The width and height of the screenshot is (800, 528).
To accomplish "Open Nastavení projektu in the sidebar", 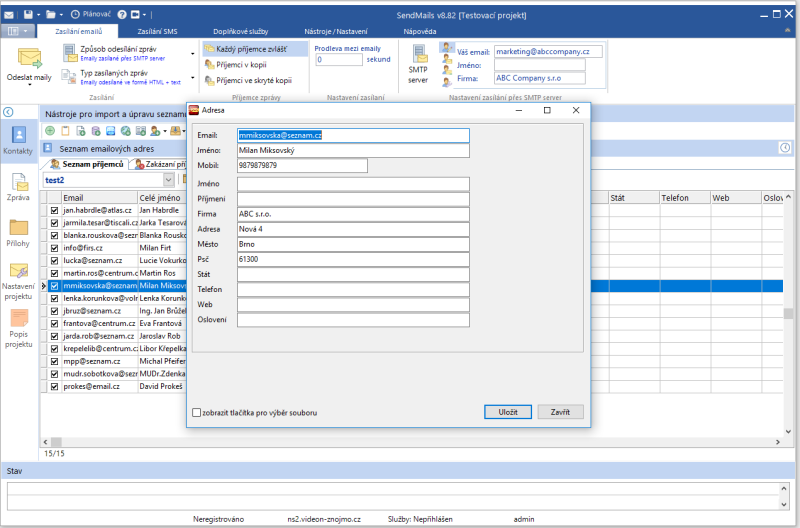I will 18,272.
